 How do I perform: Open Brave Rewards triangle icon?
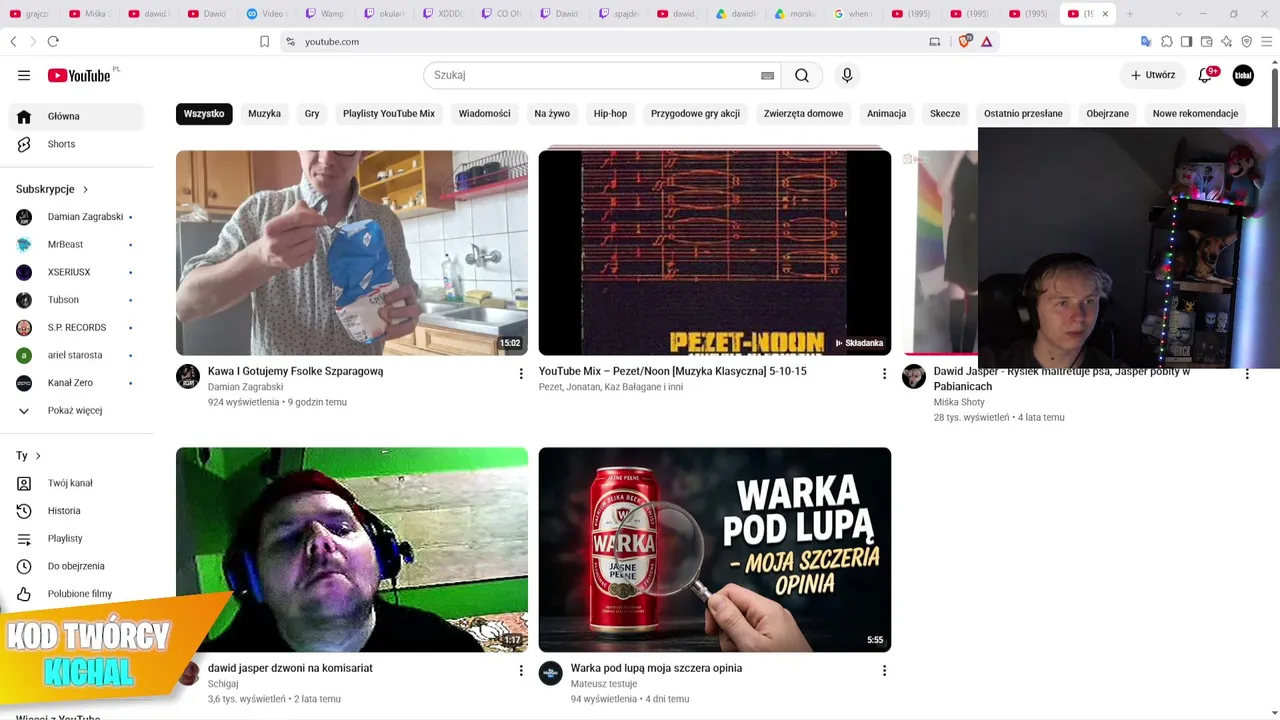(987, 41)
